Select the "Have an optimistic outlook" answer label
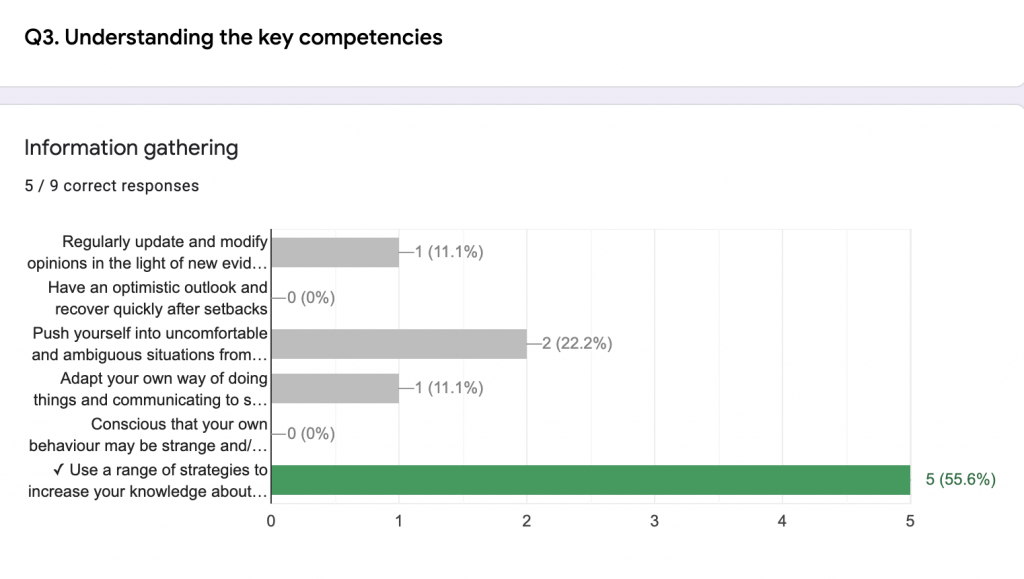 coord(158,297)
